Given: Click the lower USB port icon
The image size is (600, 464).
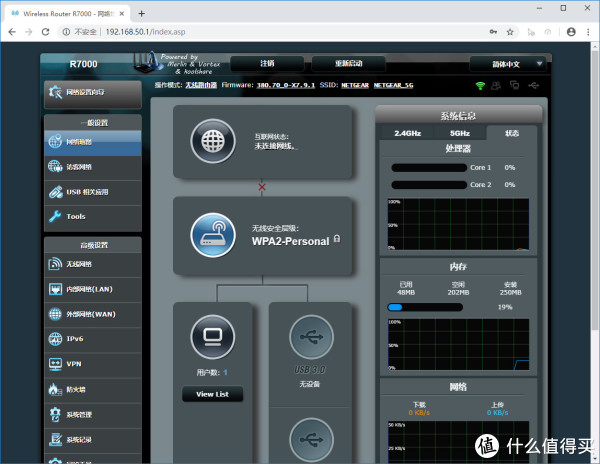Looking at the screenshot, I should [311, 440].
